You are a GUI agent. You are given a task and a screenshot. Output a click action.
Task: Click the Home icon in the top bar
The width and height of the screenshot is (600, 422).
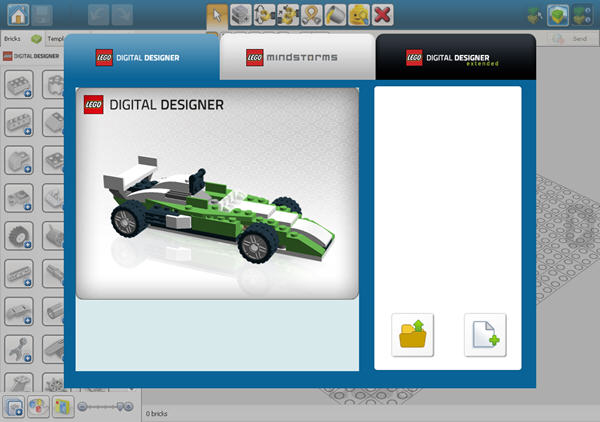(16, 14)
